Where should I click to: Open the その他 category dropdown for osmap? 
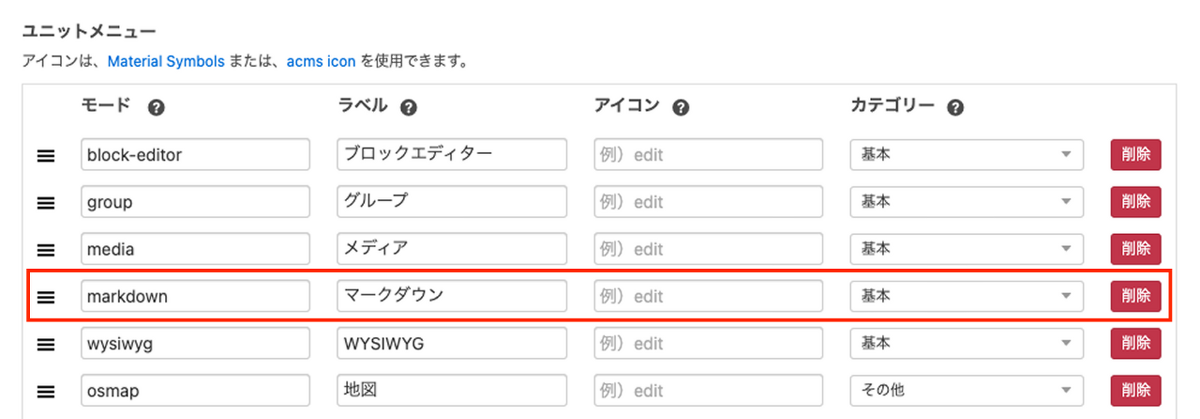(966, 390)
